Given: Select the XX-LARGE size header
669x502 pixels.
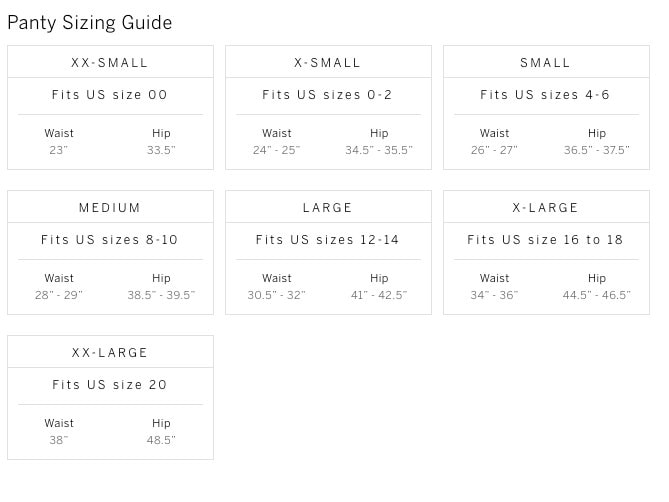Looking at the screenshot, I should pyautogui.click(x=110, y=353).
